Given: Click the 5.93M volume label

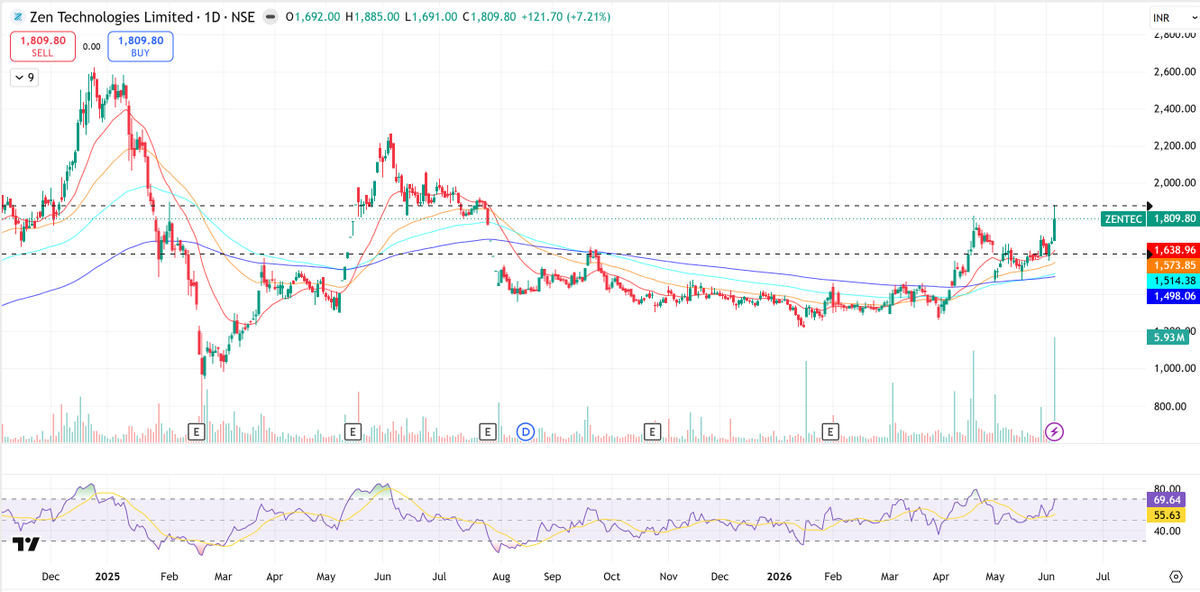Looking at the screenshot, I should (1166, 338).
